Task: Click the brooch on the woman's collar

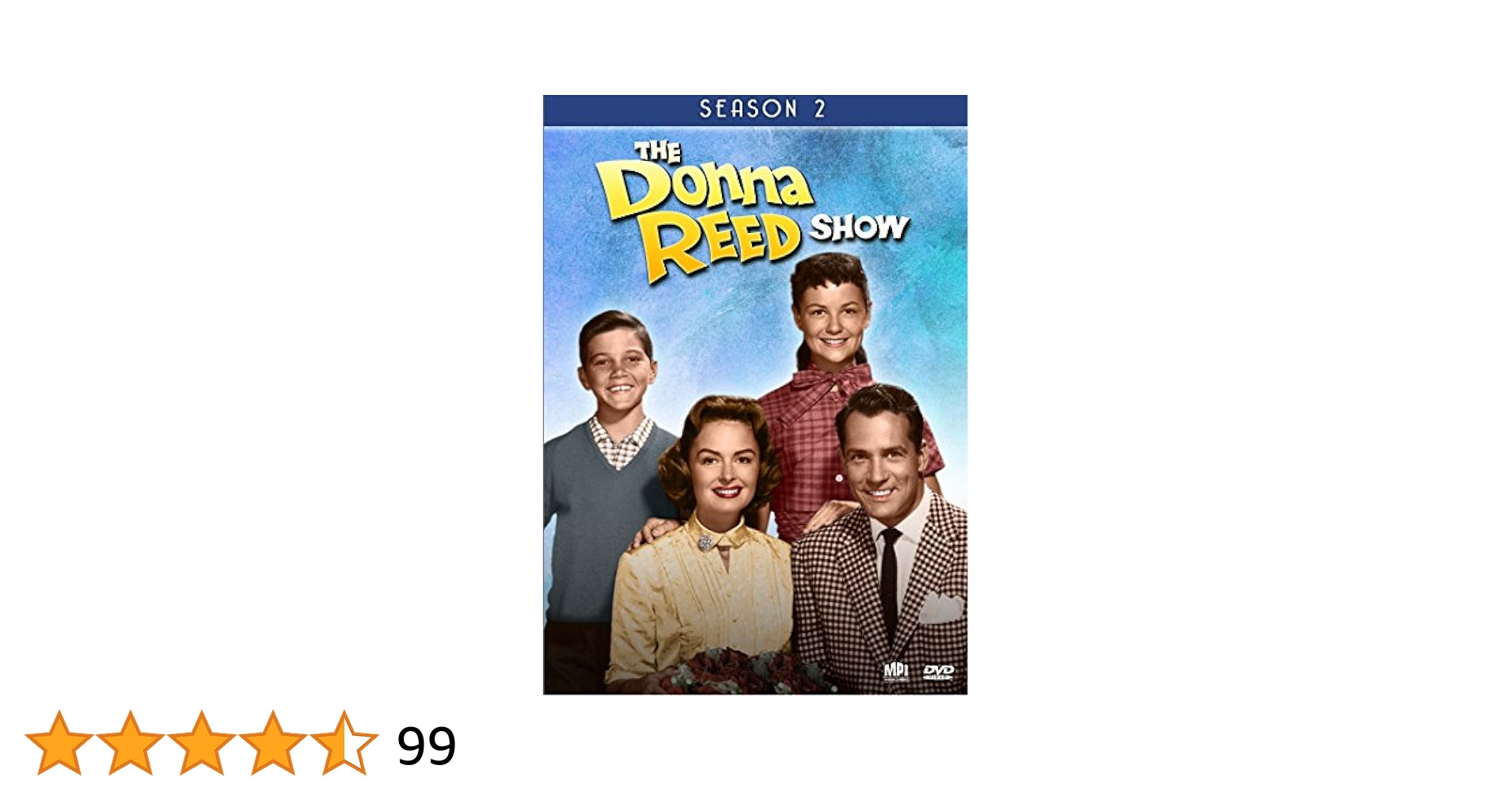Action: coord(705,543)
